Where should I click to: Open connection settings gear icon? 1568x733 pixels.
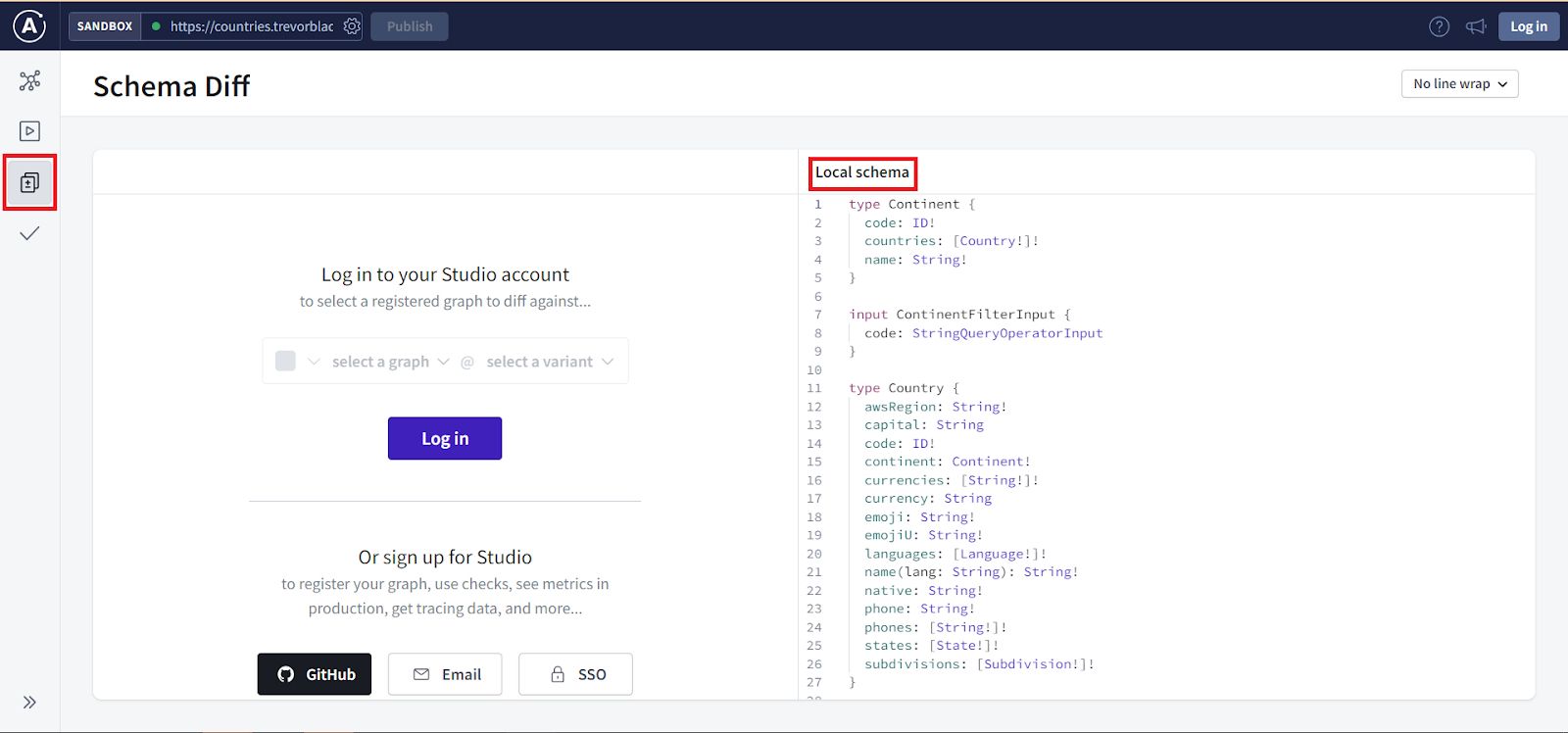point(352,26)
